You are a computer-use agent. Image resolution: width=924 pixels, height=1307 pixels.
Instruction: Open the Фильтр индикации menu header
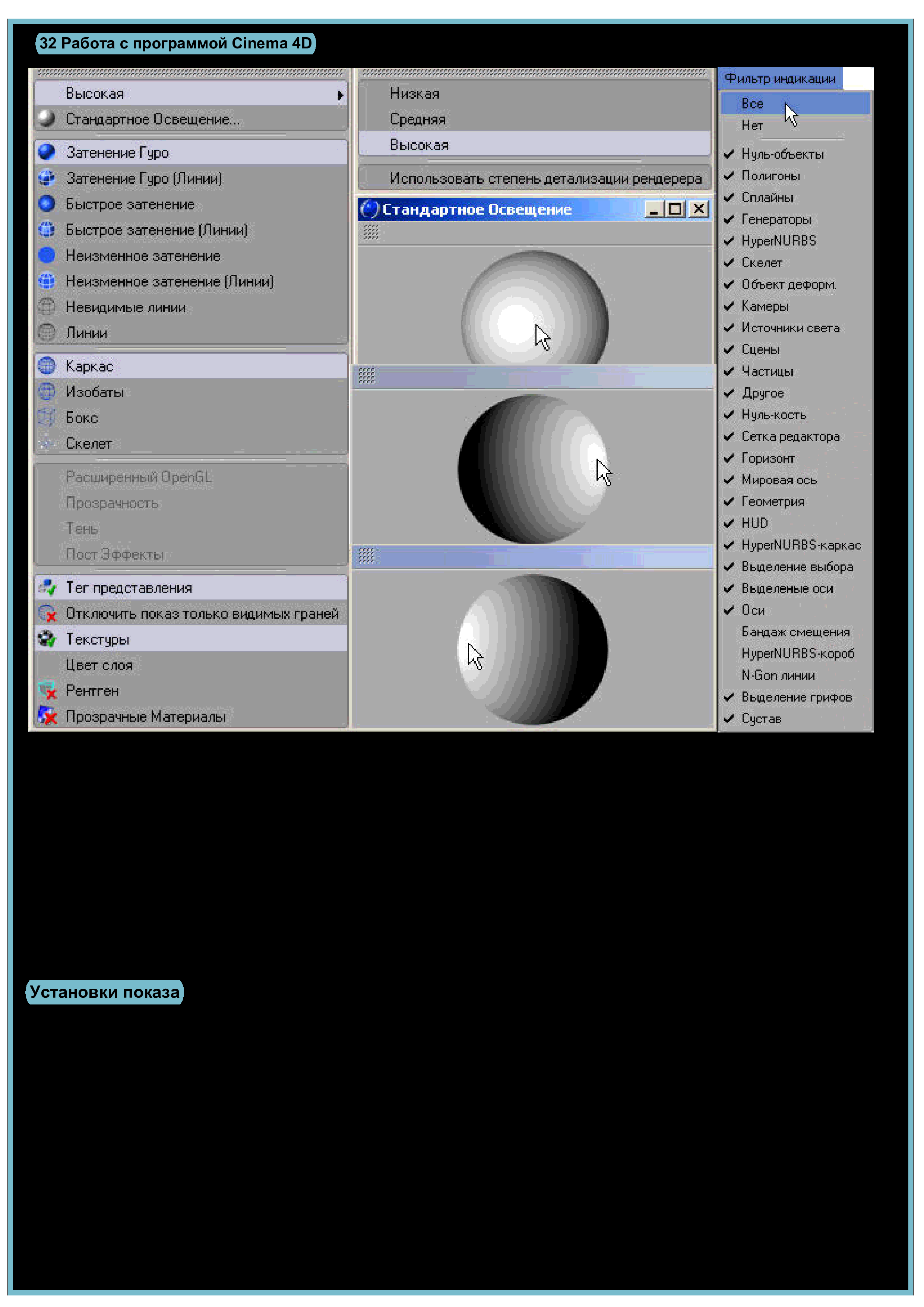(779, 79)
